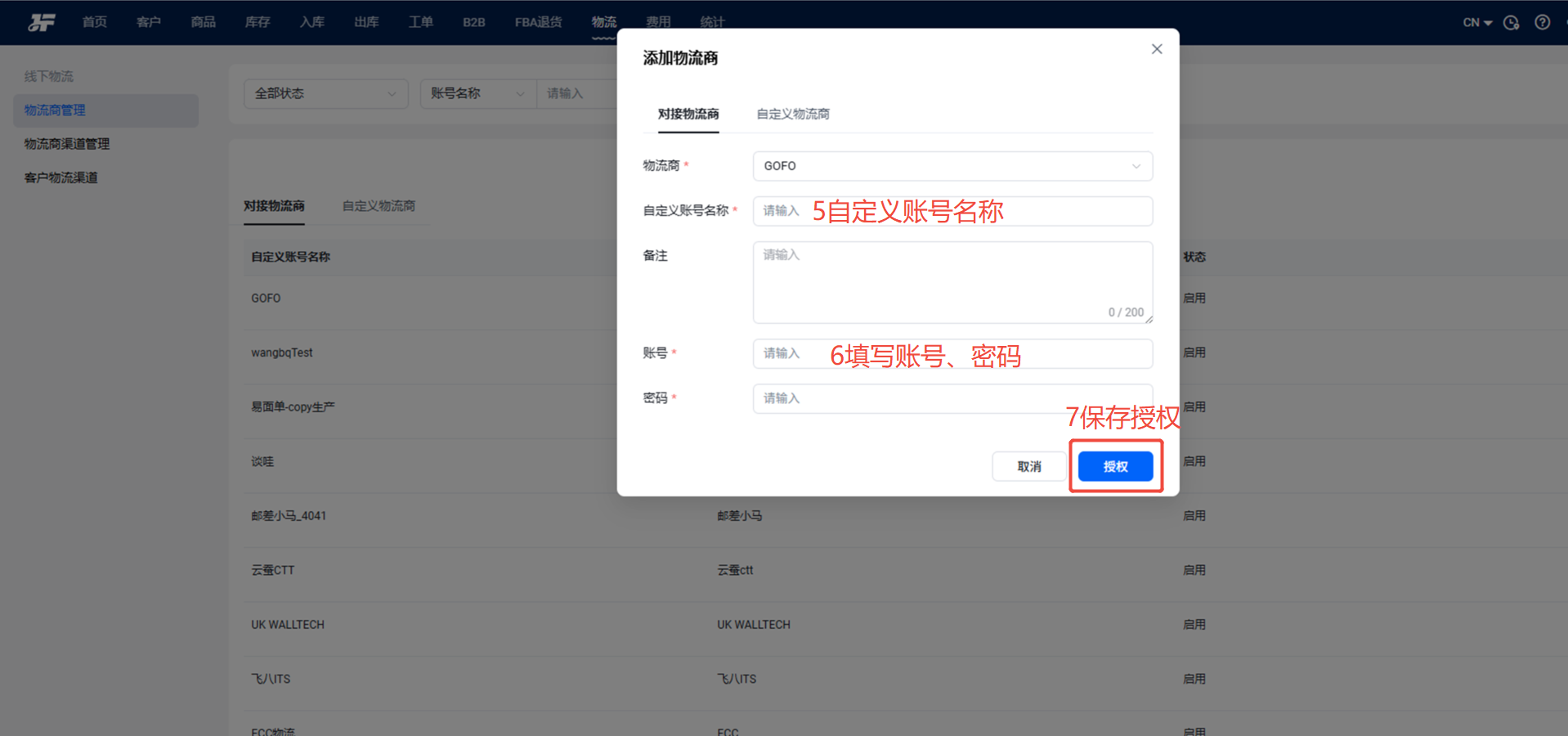Go to 首页 in top navigation
The height and width of the screenshot is (736, 1568).
tap(95, 22)
